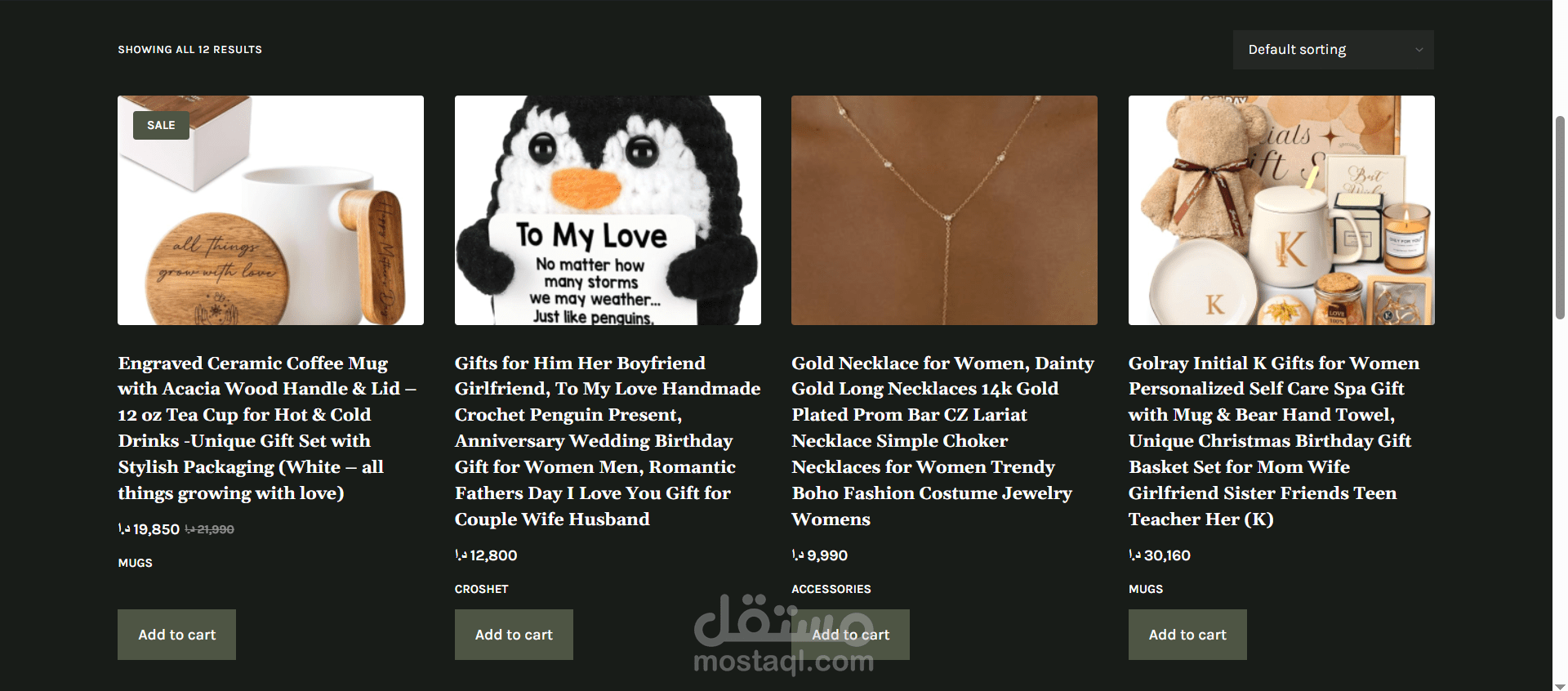Click the sorting dropdown chevron arrow
1568x691 pixels.
(x=1419, y=50)
